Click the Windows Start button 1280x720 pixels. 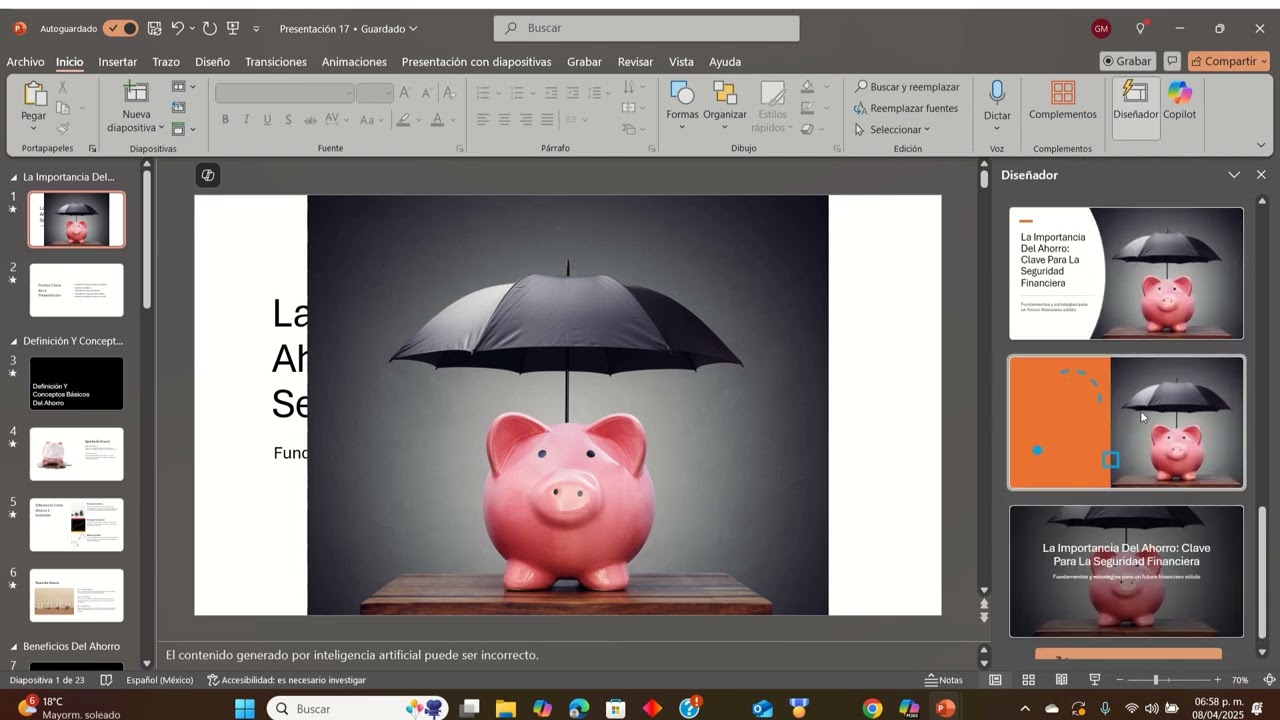pos(245,708)
